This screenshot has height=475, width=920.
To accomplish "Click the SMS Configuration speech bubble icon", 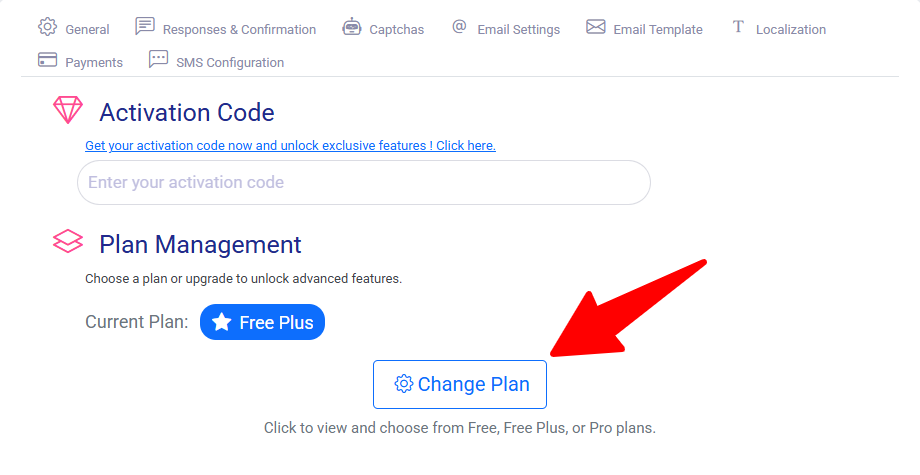I will point(158,60).
